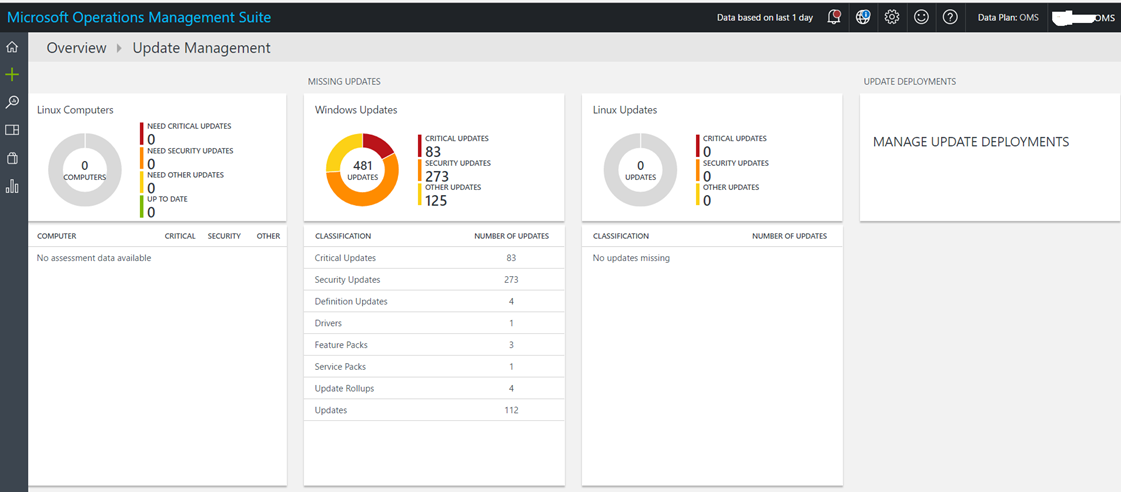Click the Linux Computers donut chart
The image size is (1121, 492).
pos(84,169)
